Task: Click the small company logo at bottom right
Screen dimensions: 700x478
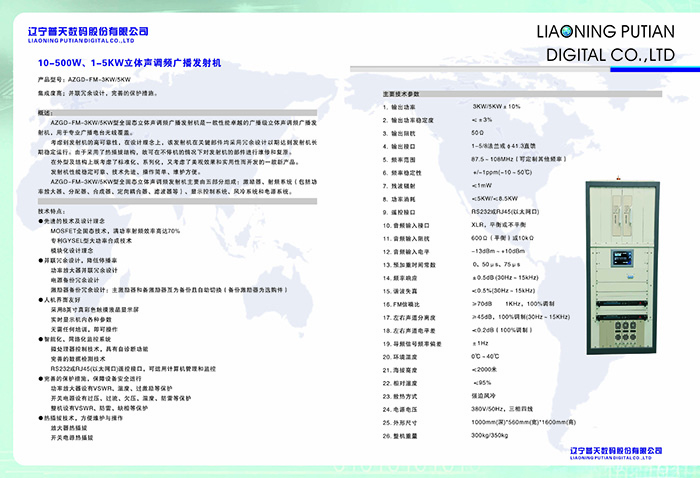Action: (x=616, y=453)
